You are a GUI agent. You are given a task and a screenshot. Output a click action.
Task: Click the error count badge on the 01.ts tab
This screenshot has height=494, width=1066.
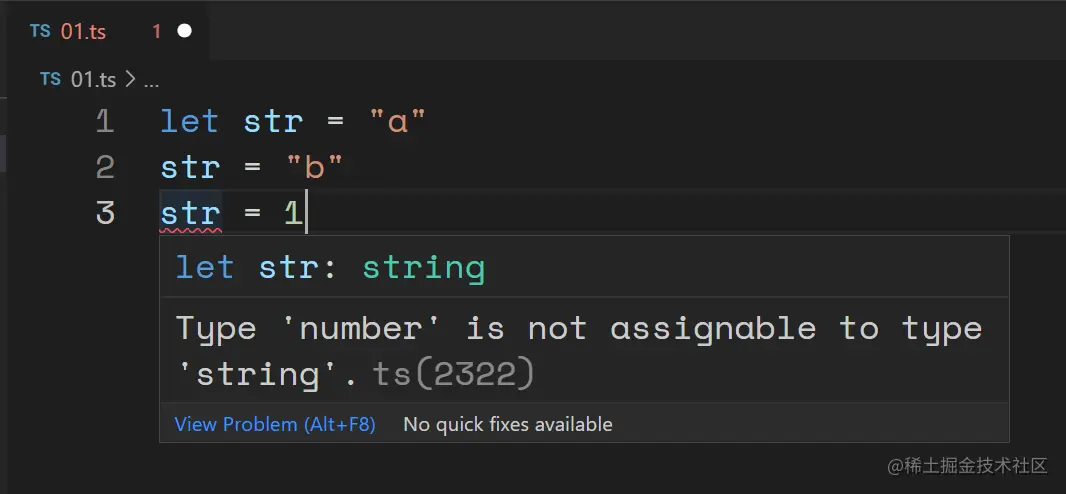tap(156, 31)
